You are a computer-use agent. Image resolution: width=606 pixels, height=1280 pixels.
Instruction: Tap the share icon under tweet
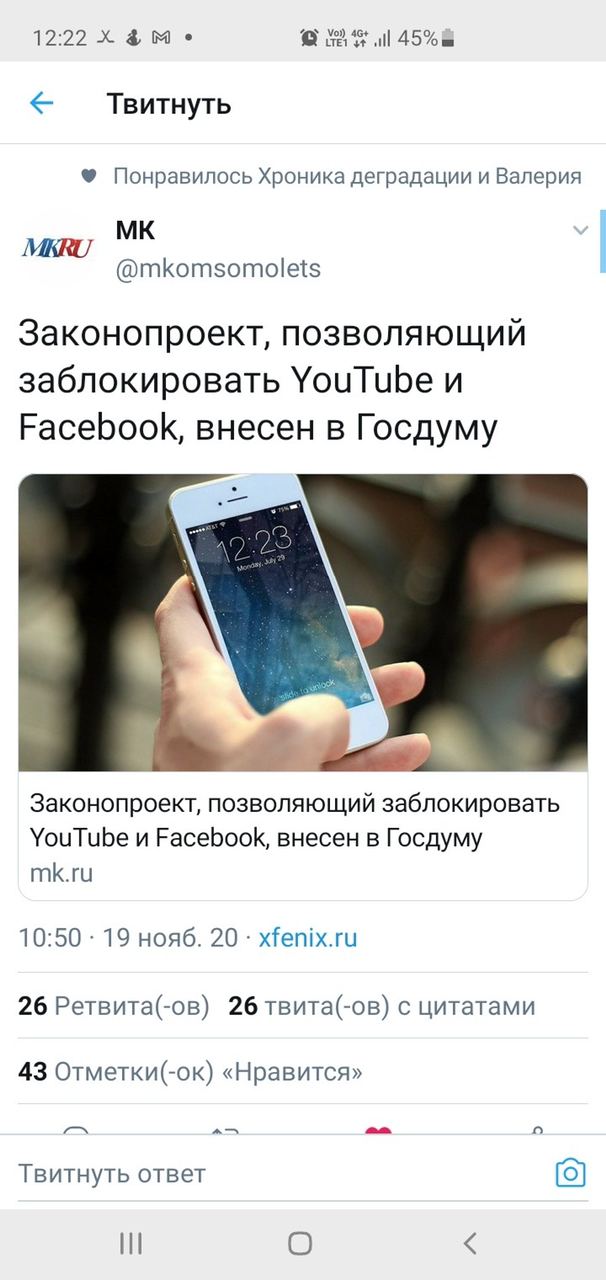tap(537, 1131)
